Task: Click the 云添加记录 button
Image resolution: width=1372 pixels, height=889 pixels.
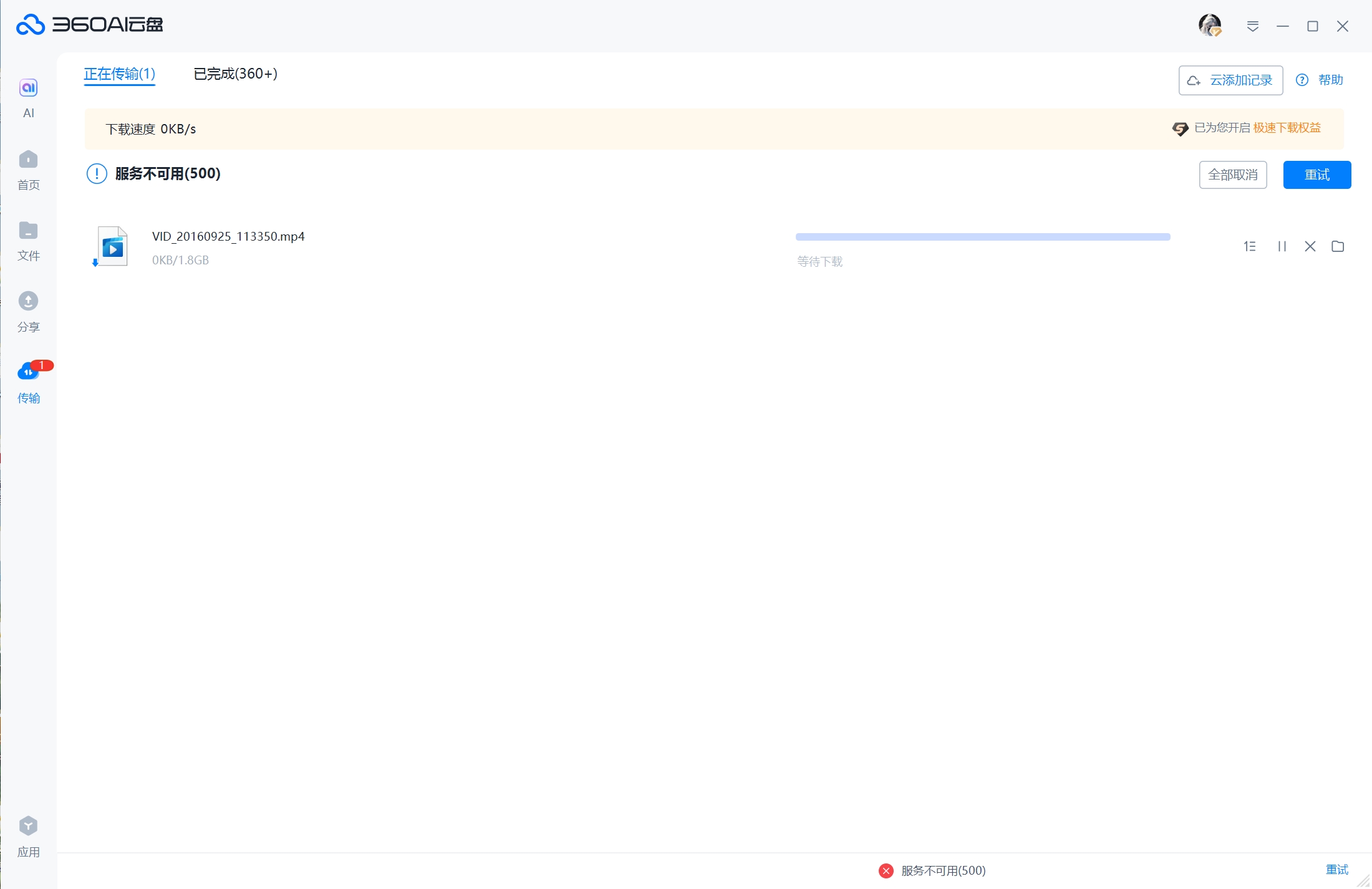Action: pos(1230,80)
